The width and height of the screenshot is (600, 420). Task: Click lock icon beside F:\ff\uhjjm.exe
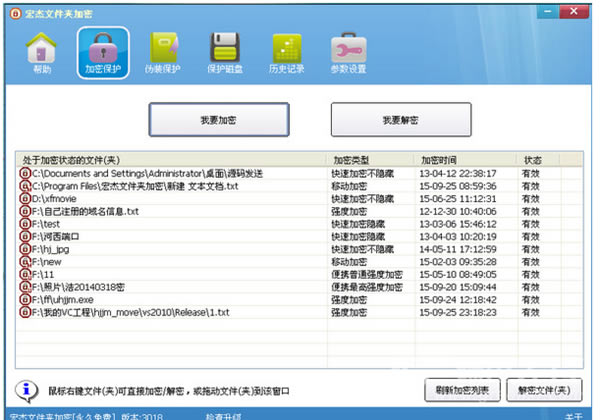pyautogui.click(x=25, y=300)
